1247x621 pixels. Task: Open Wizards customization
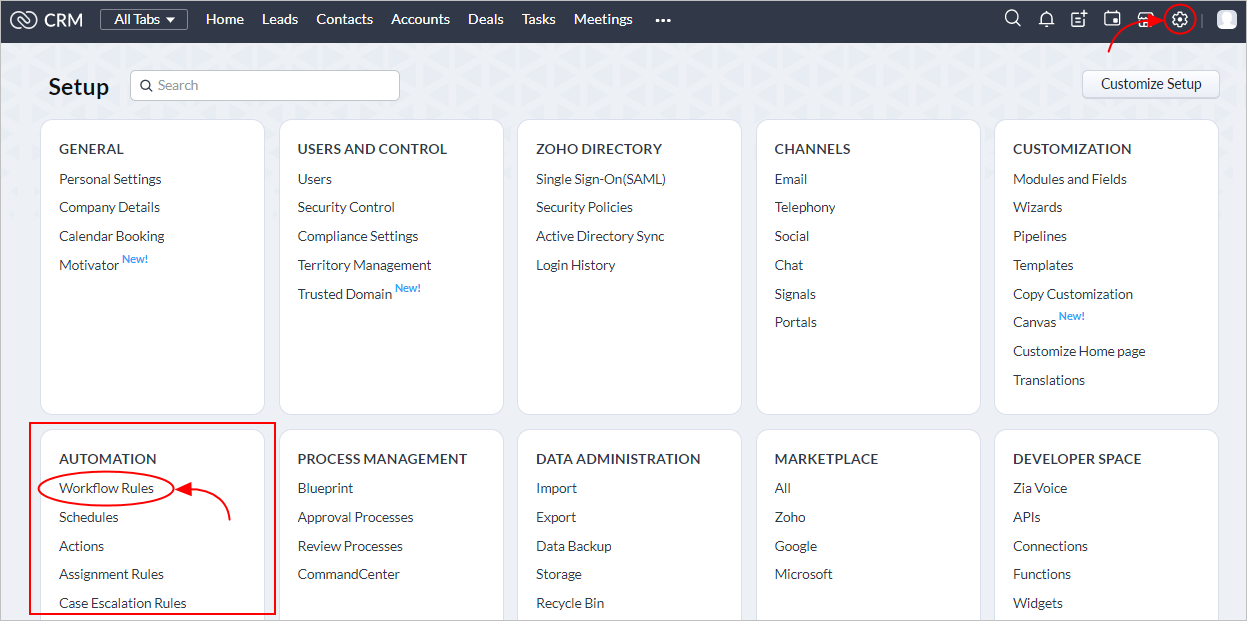point(1038,207)
